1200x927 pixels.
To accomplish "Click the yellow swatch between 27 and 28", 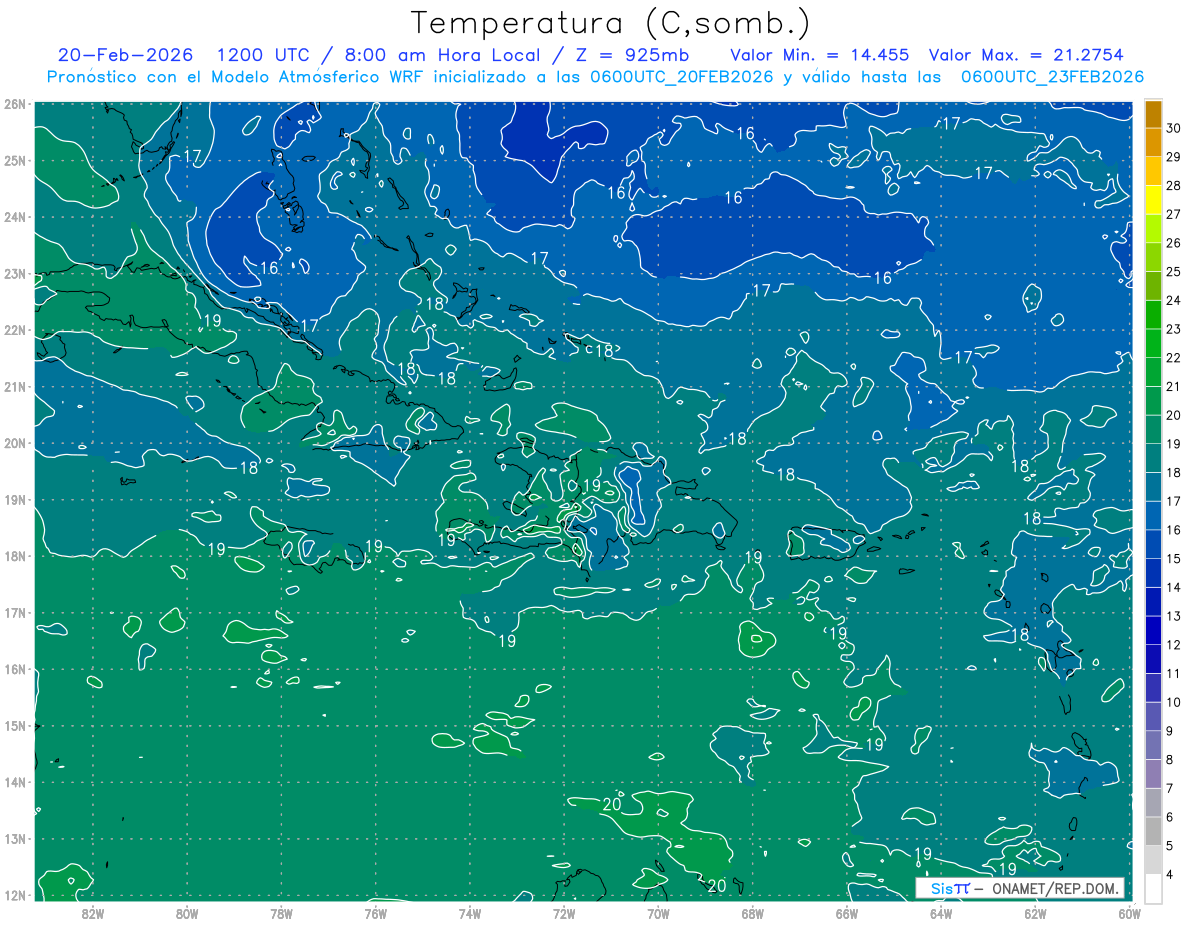I will pyautogui.click(x=1153, y=200).
